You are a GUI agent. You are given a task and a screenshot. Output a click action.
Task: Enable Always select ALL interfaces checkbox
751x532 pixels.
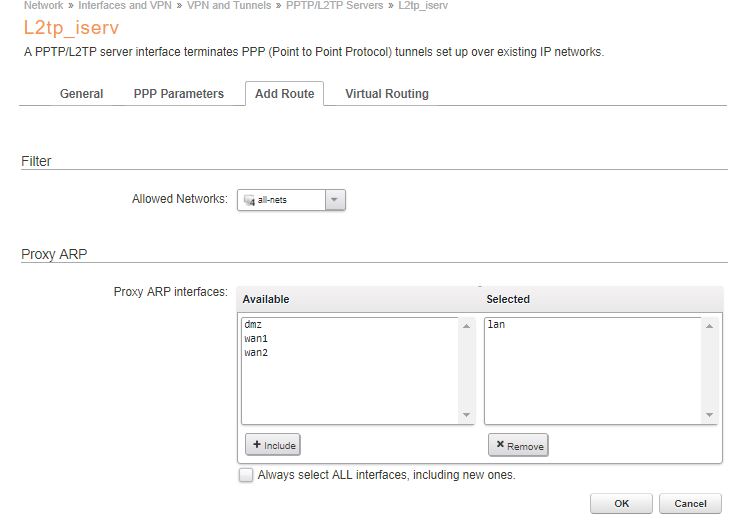[246, 475]
